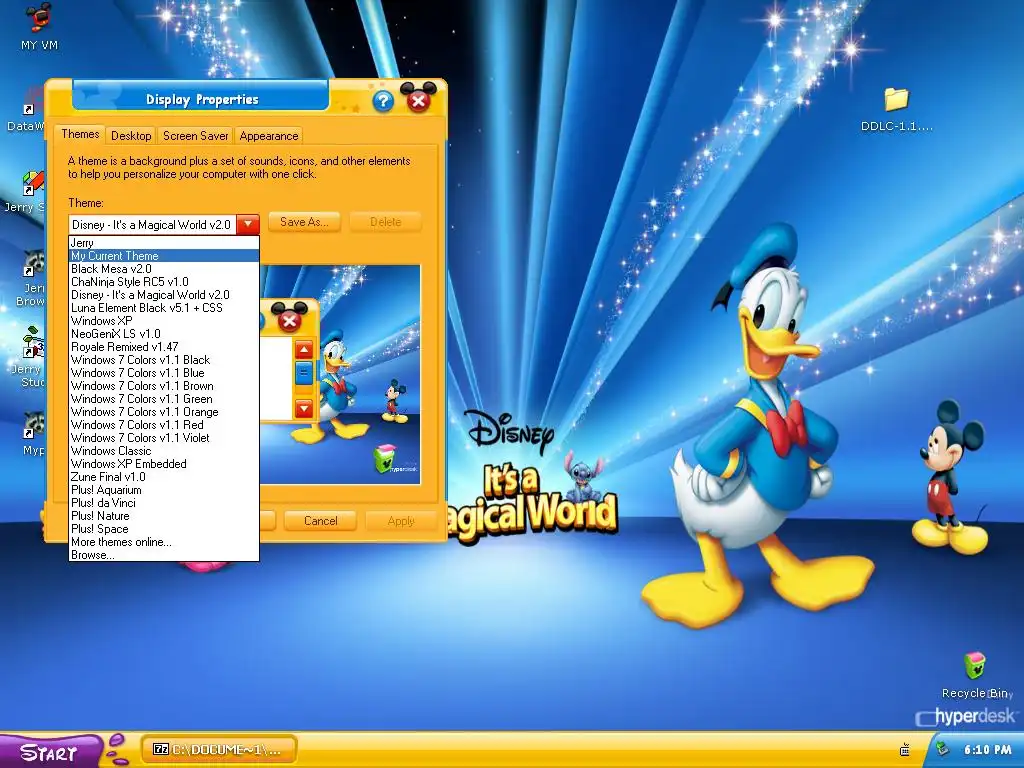1024x768 pixels.
Task: Pick Disney - It's a Magical World in list
Action: pos(164,295)
